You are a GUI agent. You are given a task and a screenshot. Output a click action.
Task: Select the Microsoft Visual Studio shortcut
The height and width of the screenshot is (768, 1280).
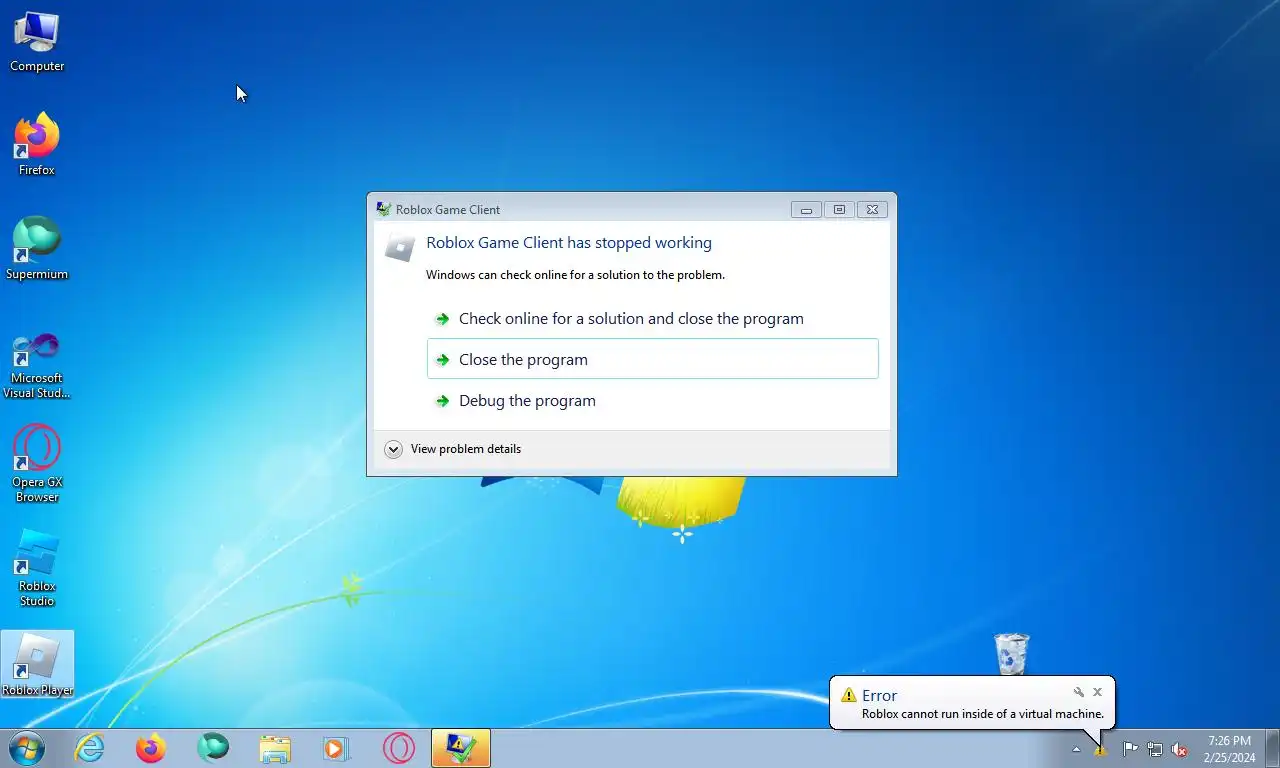(x=37, y=365)
